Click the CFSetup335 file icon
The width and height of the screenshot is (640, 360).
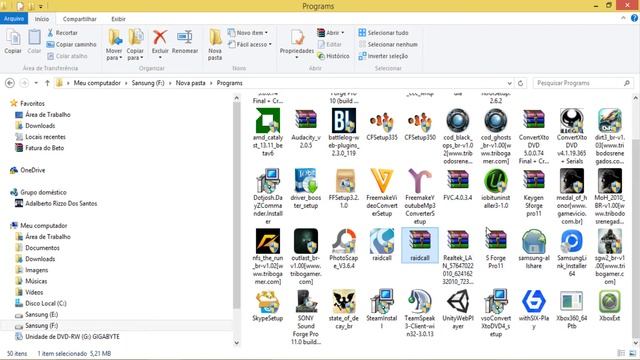382,121
